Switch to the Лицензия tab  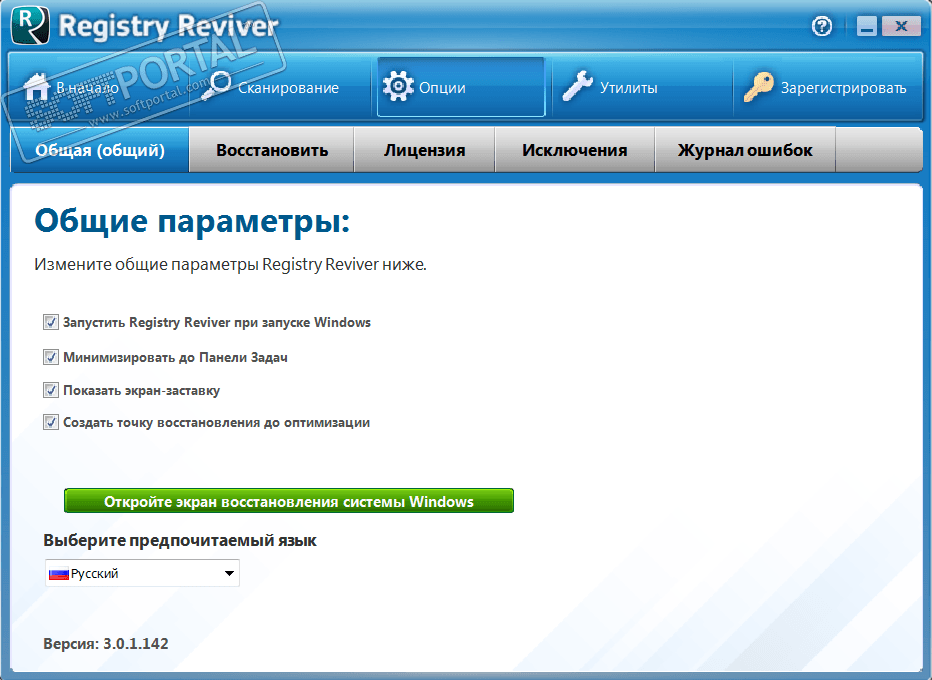tap(424, 150)
